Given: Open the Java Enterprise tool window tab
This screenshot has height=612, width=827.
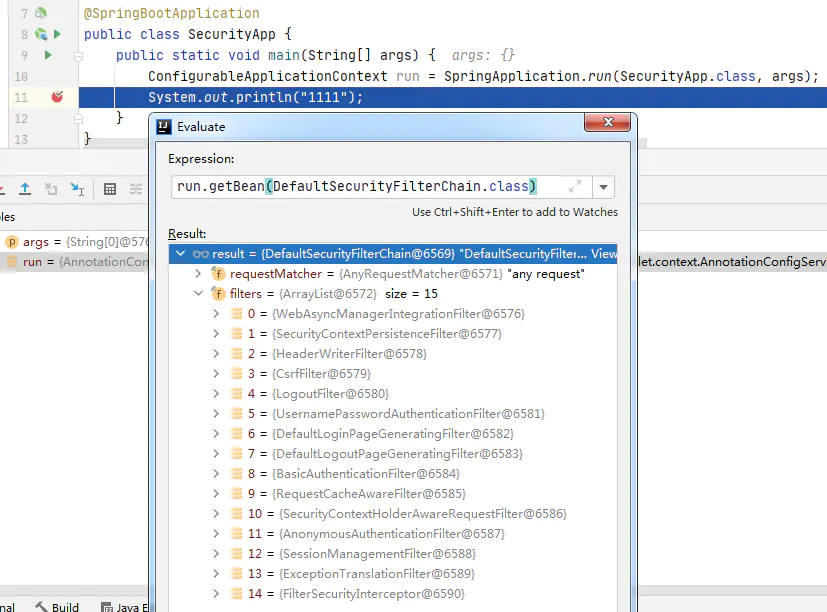Looking at the screenshot, I should point(124,607).
